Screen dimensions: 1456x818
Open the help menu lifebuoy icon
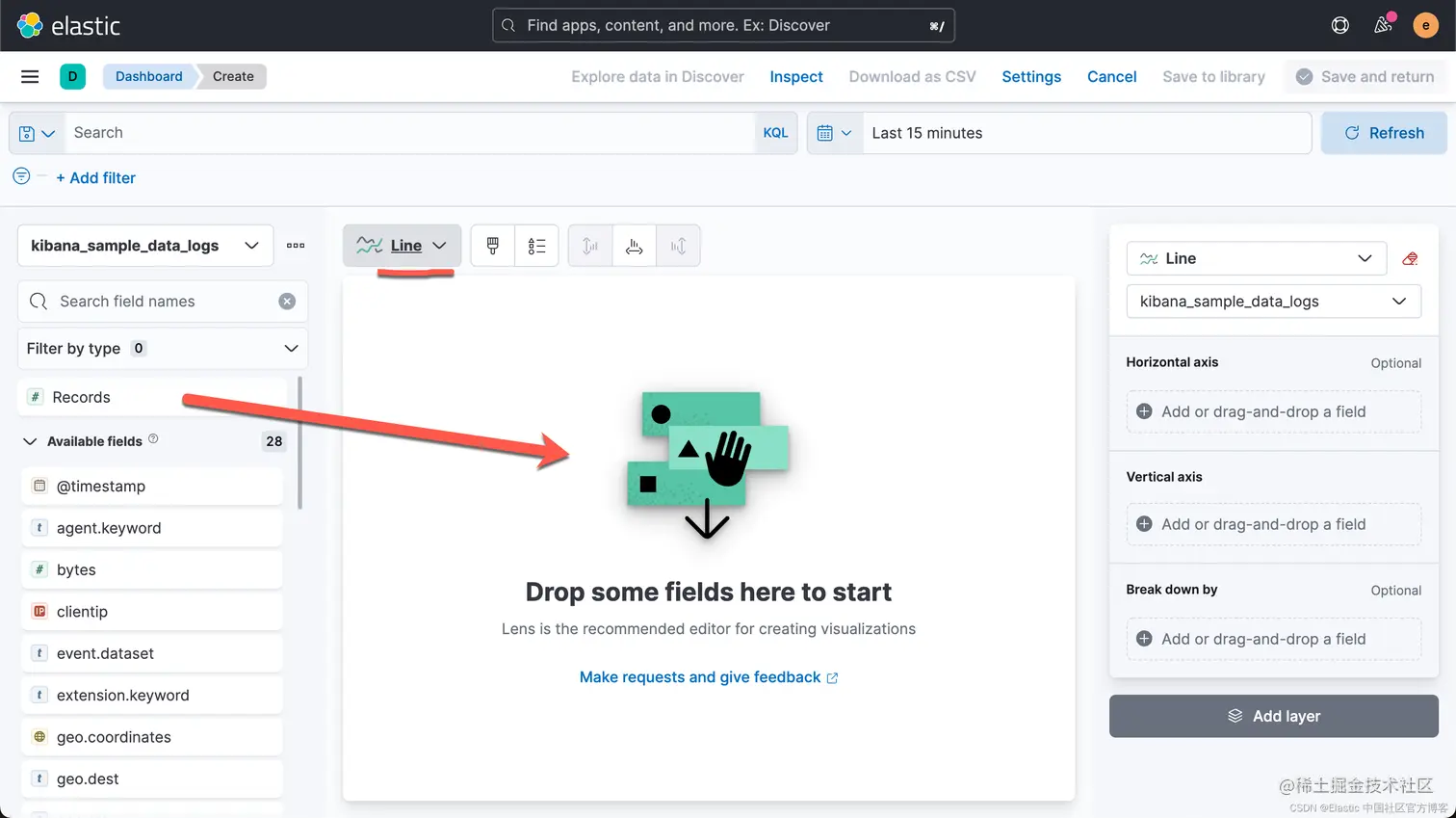click(1339, 25)
